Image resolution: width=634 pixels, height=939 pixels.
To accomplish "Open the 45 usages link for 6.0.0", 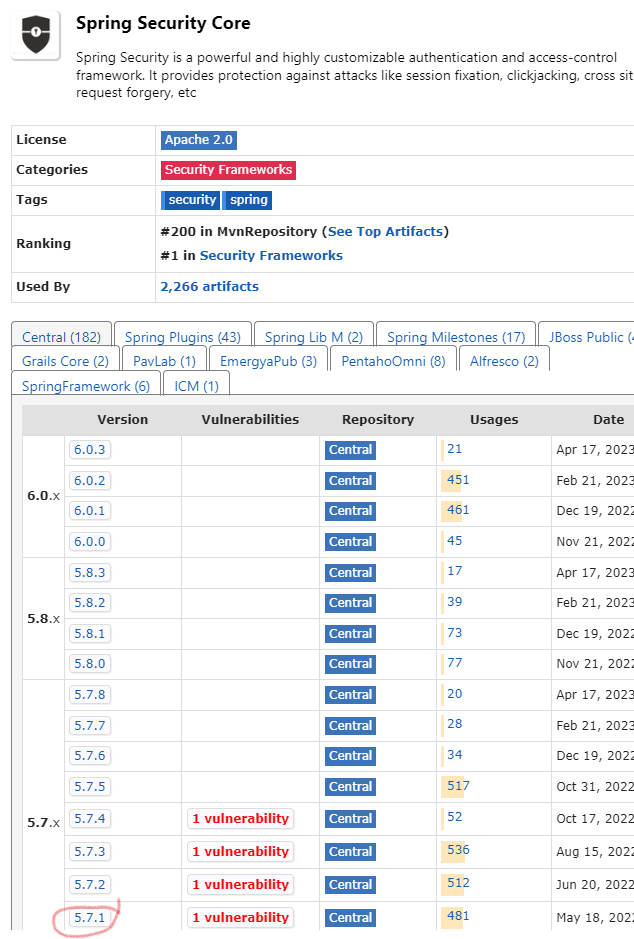I will (x=454, y=541).
